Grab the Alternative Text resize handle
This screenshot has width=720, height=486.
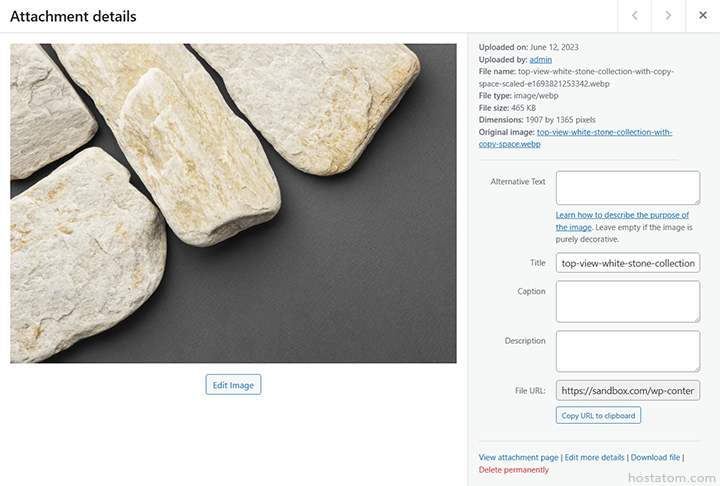point(696,200)
